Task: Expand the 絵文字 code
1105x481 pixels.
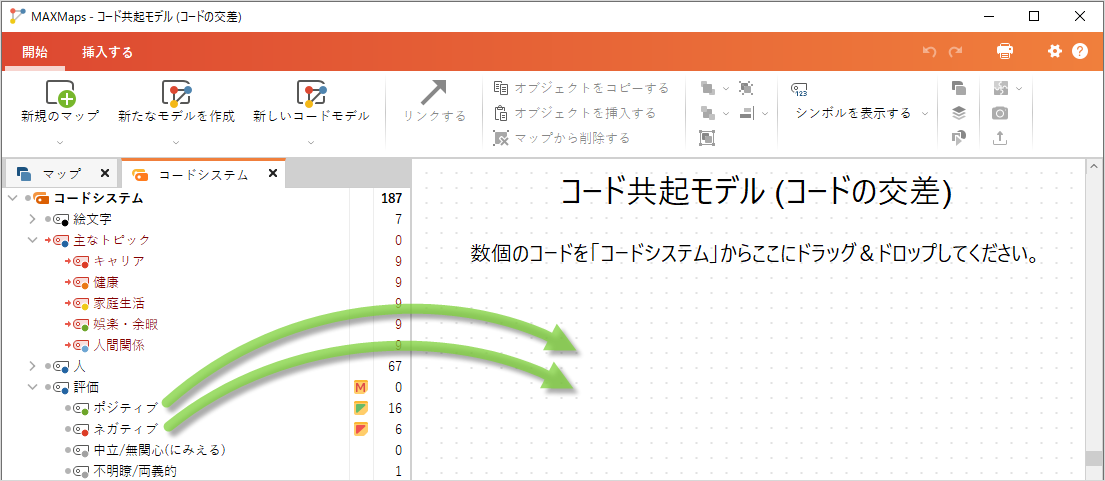Action: 32,220
